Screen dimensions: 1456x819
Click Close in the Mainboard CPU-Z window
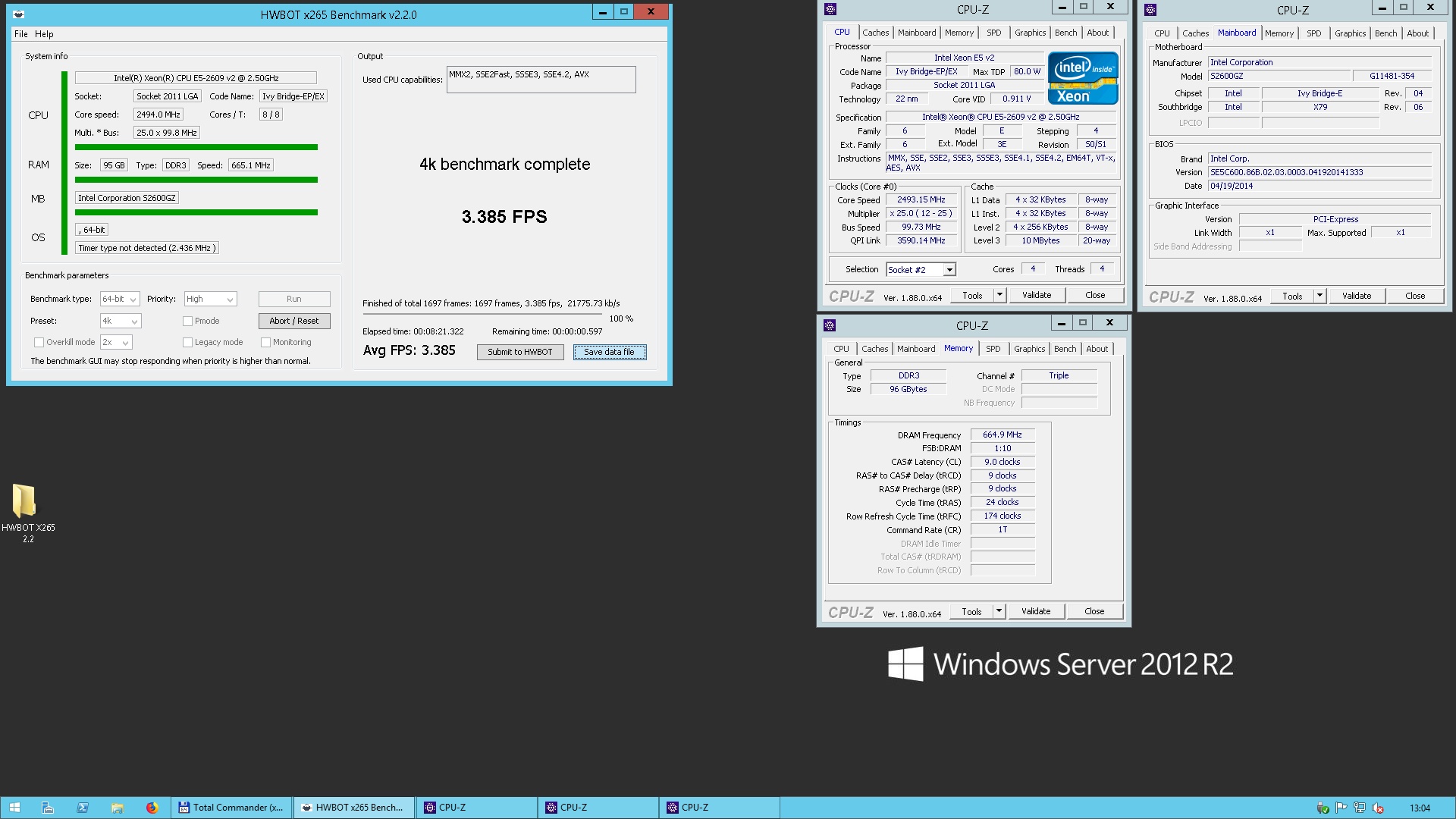(1415, 296)
